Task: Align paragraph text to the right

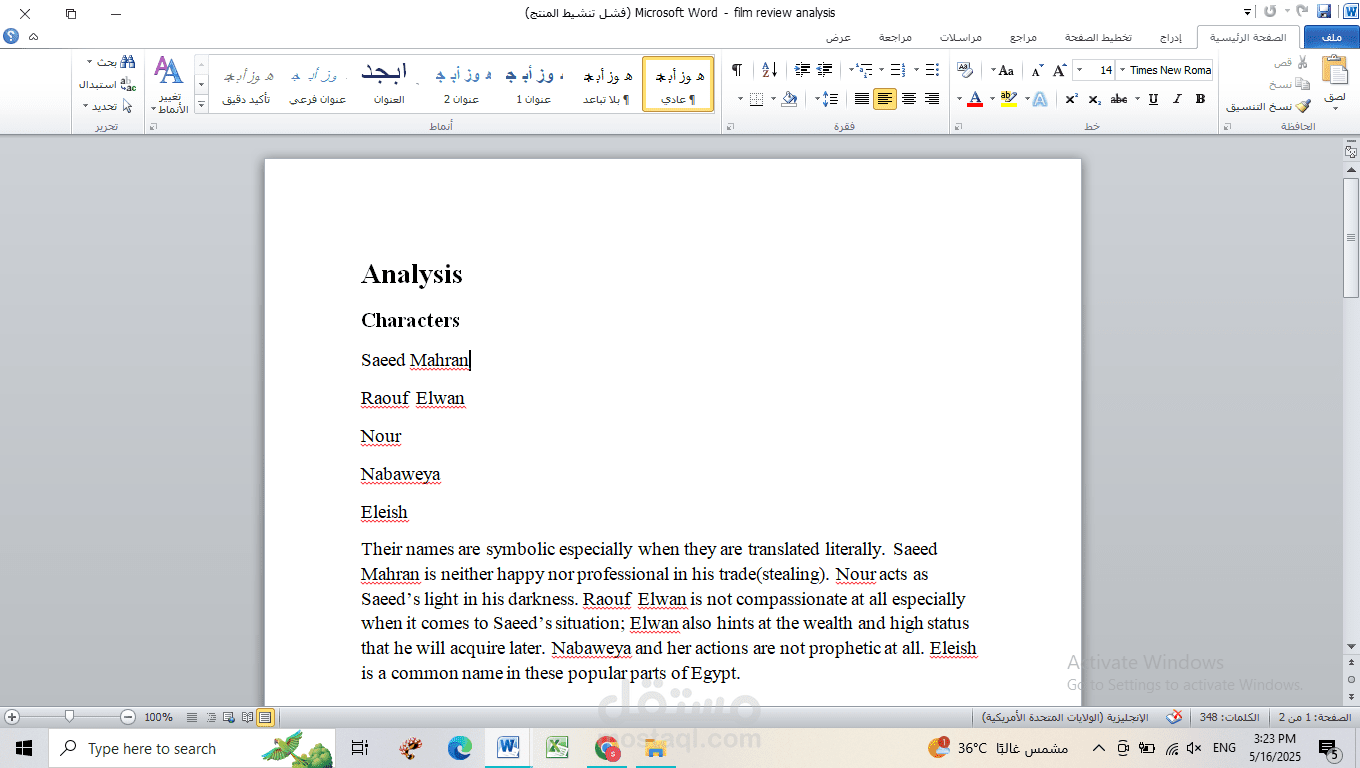Action: point(932,99)
